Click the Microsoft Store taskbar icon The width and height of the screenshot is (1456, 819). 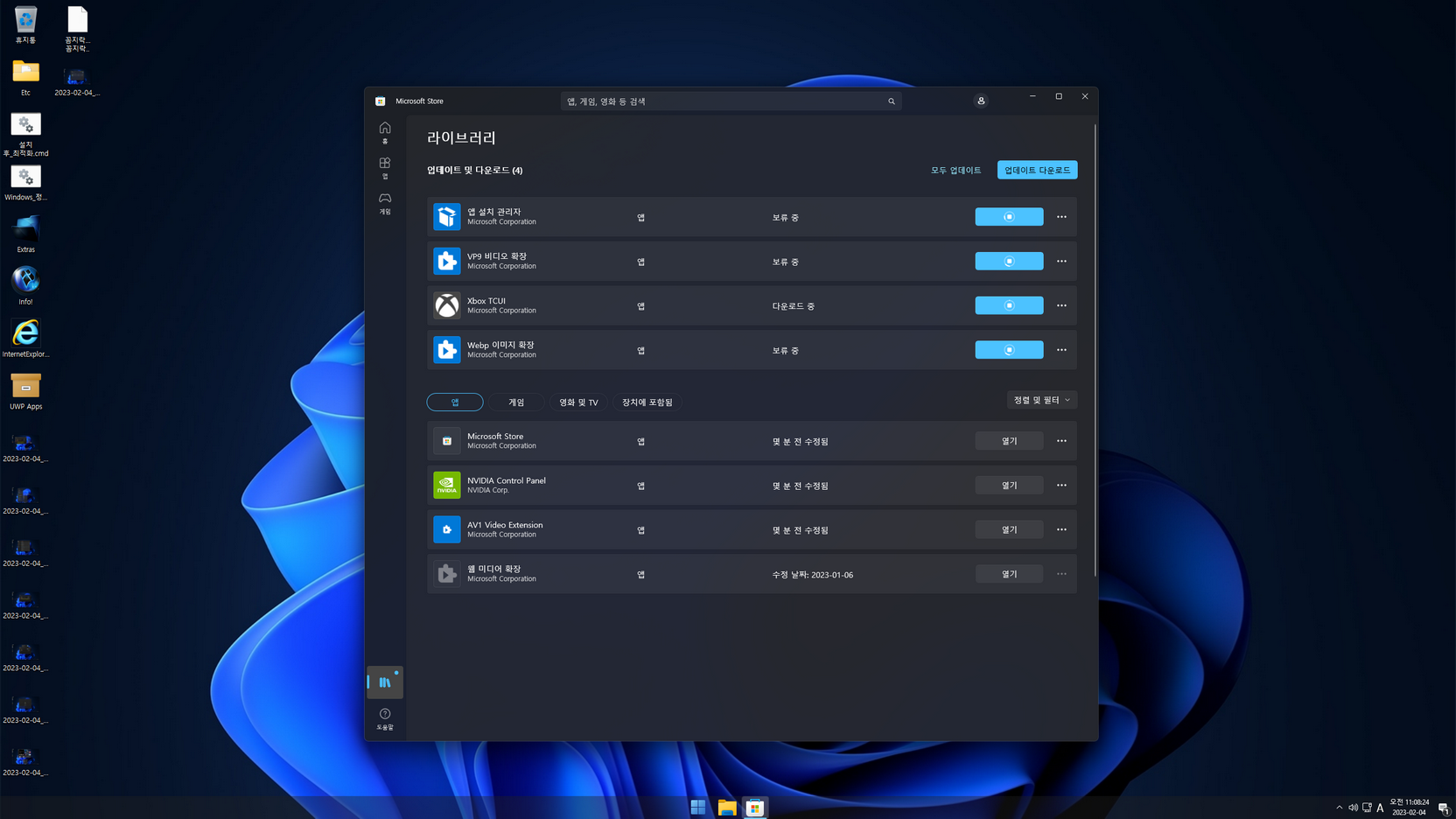[x=755, y=808]
